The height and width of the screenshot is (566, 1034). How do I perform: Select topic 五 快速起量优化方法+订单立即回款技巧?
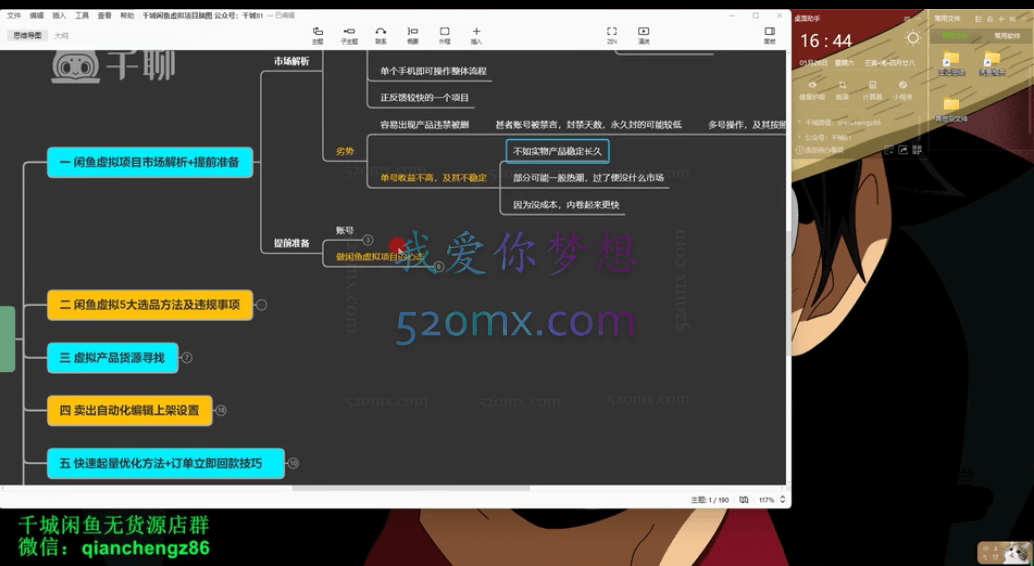(x=166, y=463)
